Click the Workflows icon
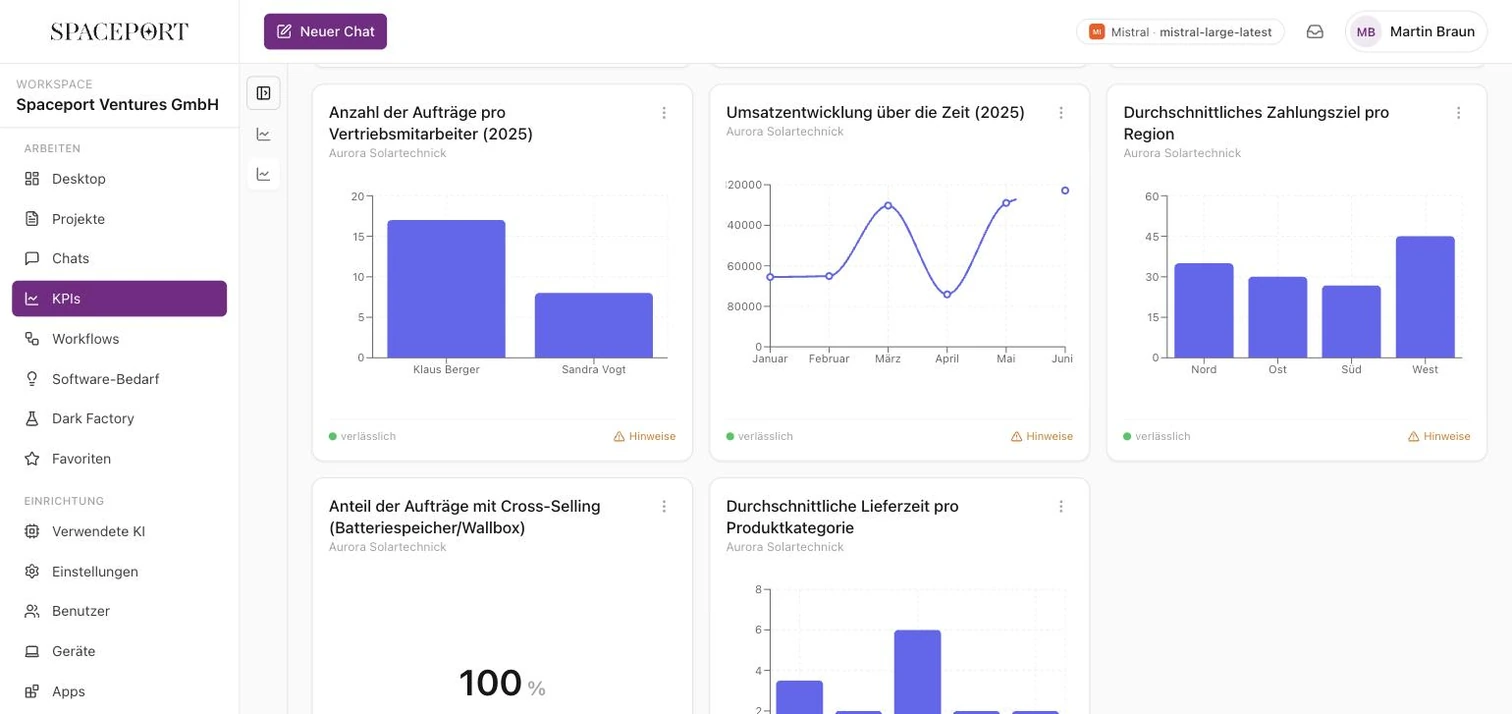 pos(32,339)
